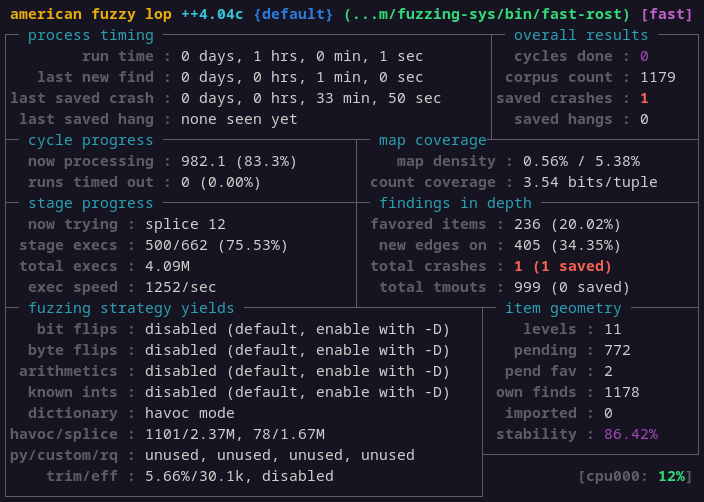Screen dimensions: 704x502
Task: Click the stability value '86.42%'
Action: [x=631, y=435]
